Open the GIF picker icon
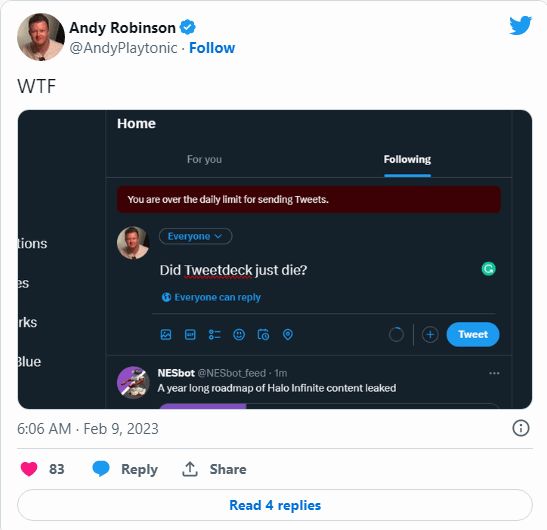Viewport: 547px width, 530px height. pyautogui.click(x=190, y=335)
